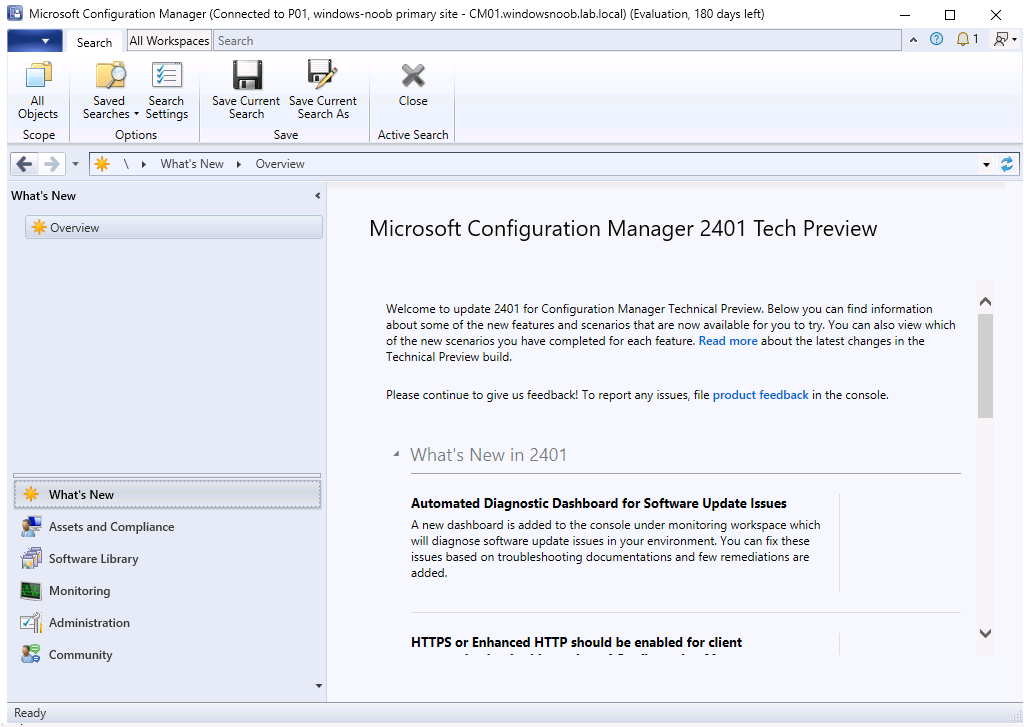Collapse the What's New navigation pane
Screen dimensions: 1024x727
click(318, 195)
